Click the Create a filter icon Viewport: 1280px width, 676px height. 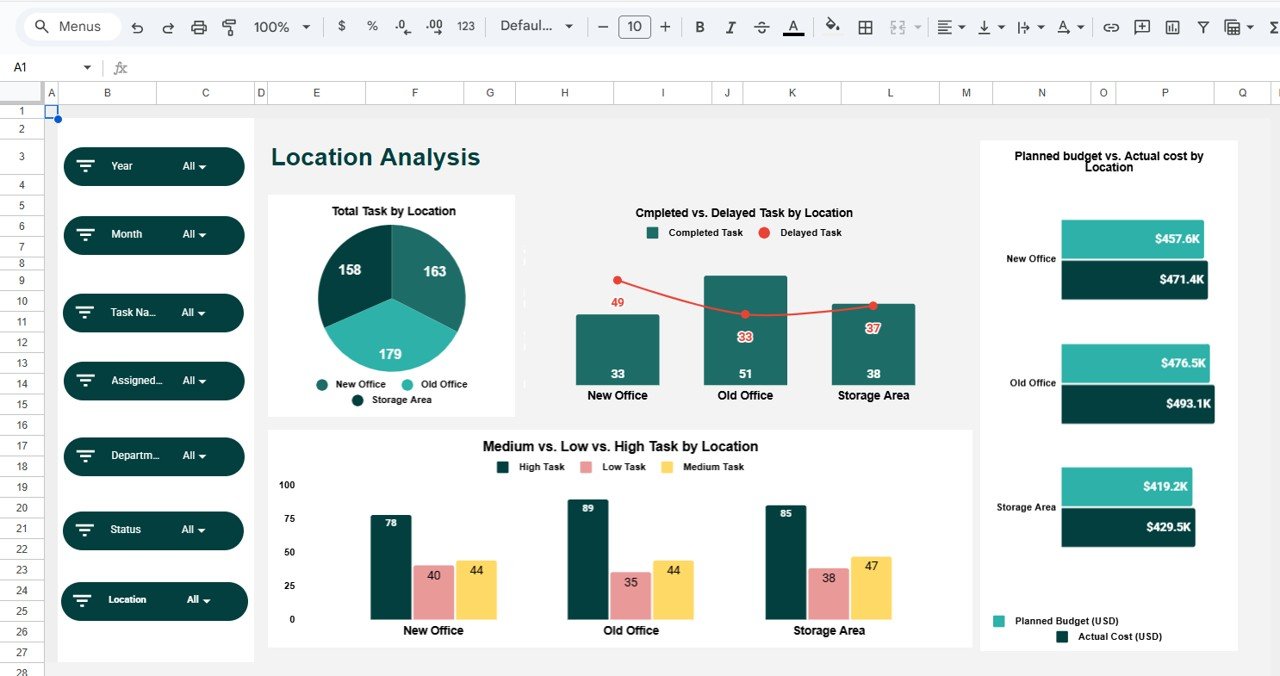1202,27
